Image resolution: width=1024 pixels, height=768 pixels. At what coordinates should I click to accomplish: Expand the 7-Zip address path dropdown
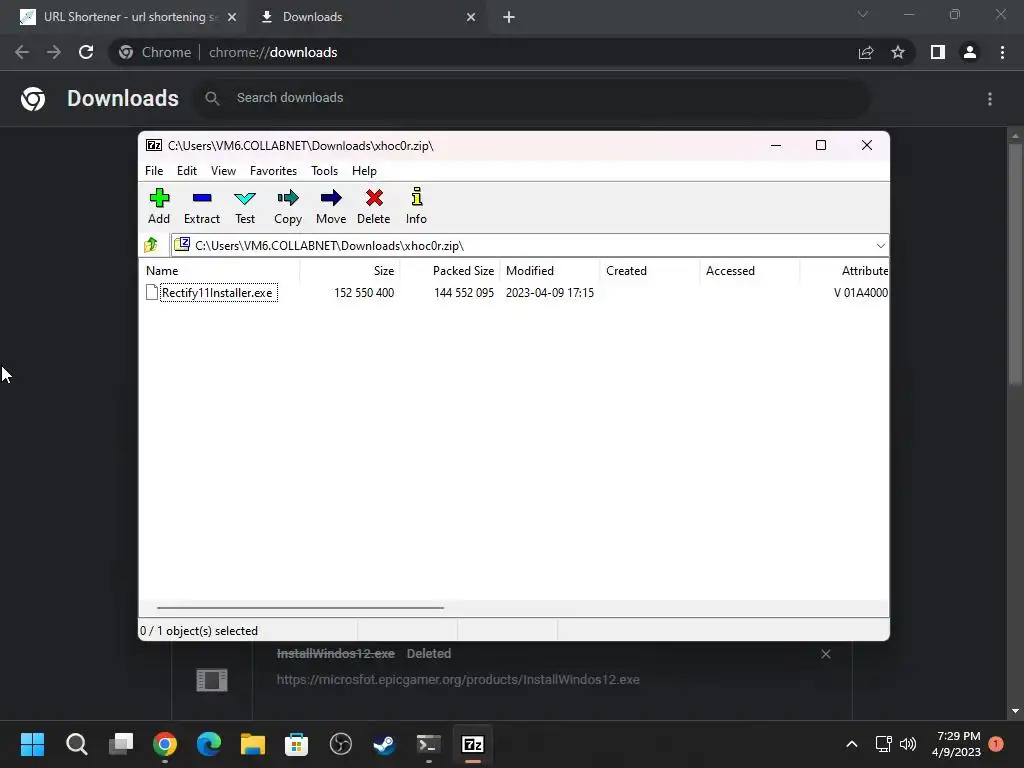click(880, 246)
